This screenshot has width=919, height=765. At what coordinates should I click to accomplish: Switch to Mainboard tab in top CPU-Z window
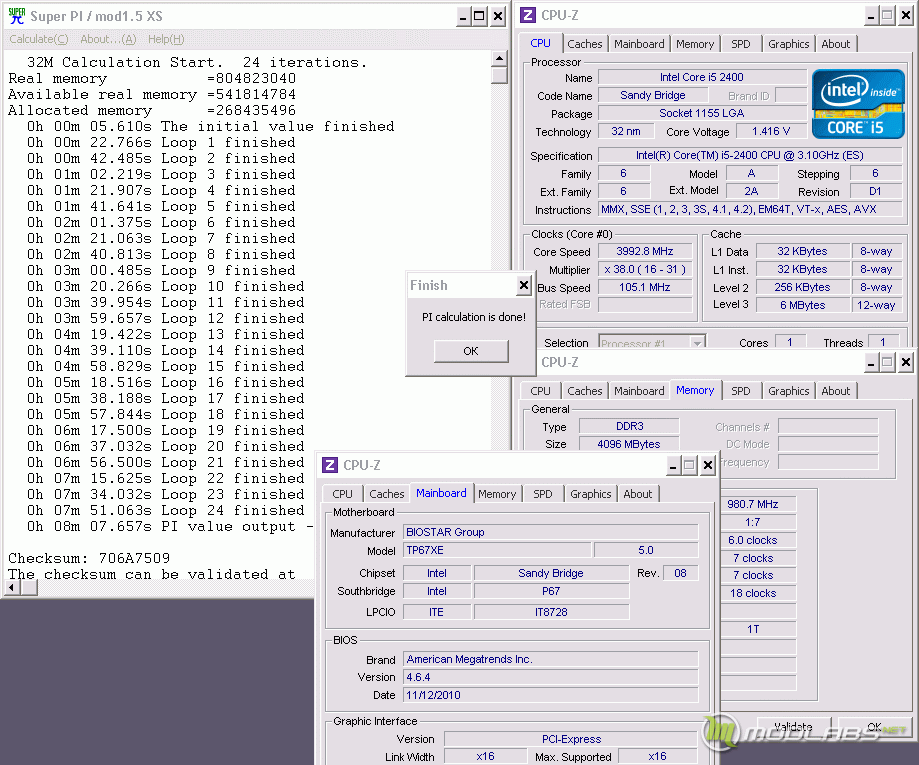click(639, 44)
